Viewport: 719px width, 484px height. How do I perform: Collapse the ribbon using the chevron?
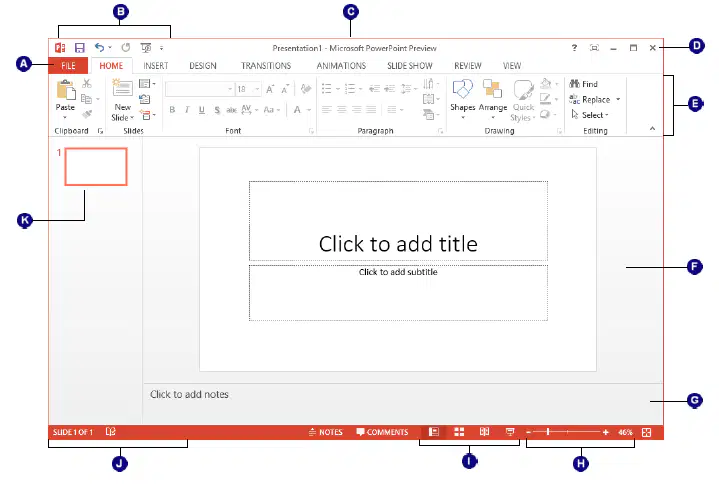point(652,129)
